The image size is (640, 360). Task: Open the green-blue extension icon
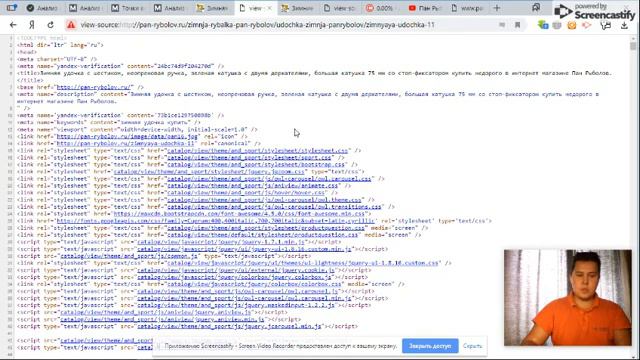(543, 25)
